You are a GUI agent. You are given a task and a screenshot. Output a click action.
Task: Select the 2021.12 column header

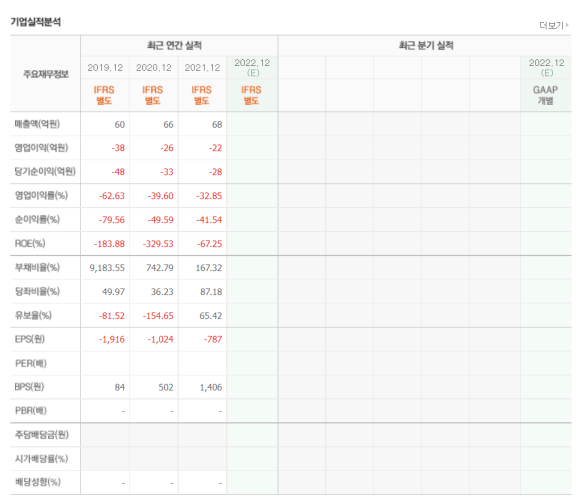(202, 68)
